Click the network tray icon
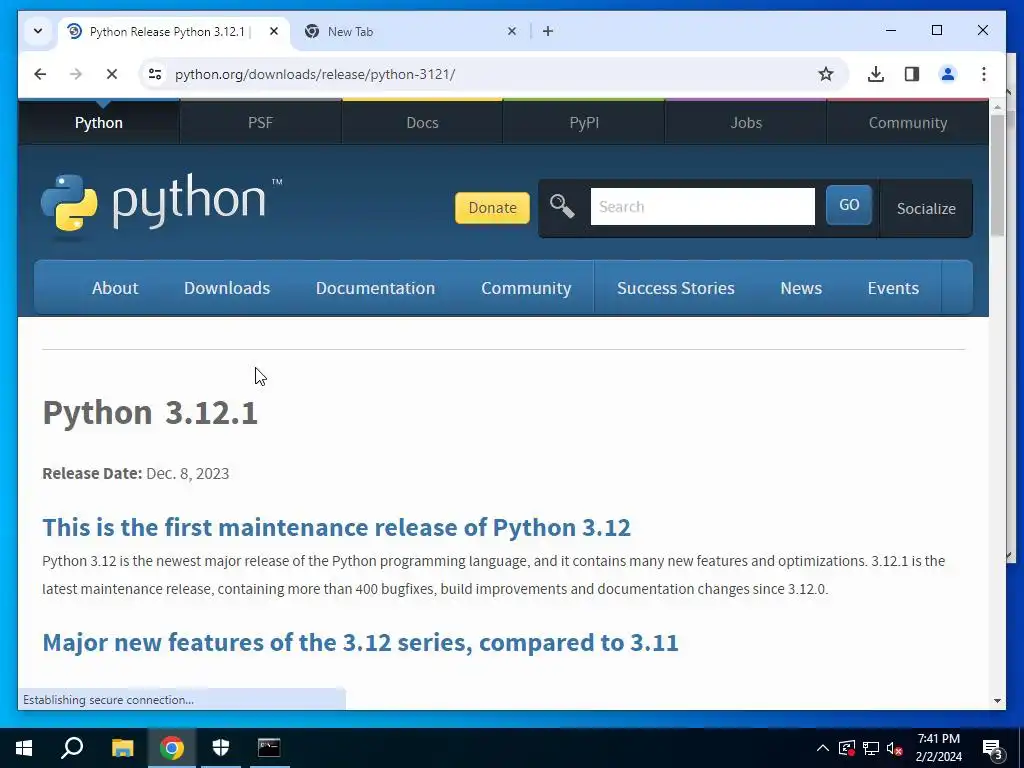Image resolution: width=1024 pixels, height=768 pixels. (x=871, y=748)
